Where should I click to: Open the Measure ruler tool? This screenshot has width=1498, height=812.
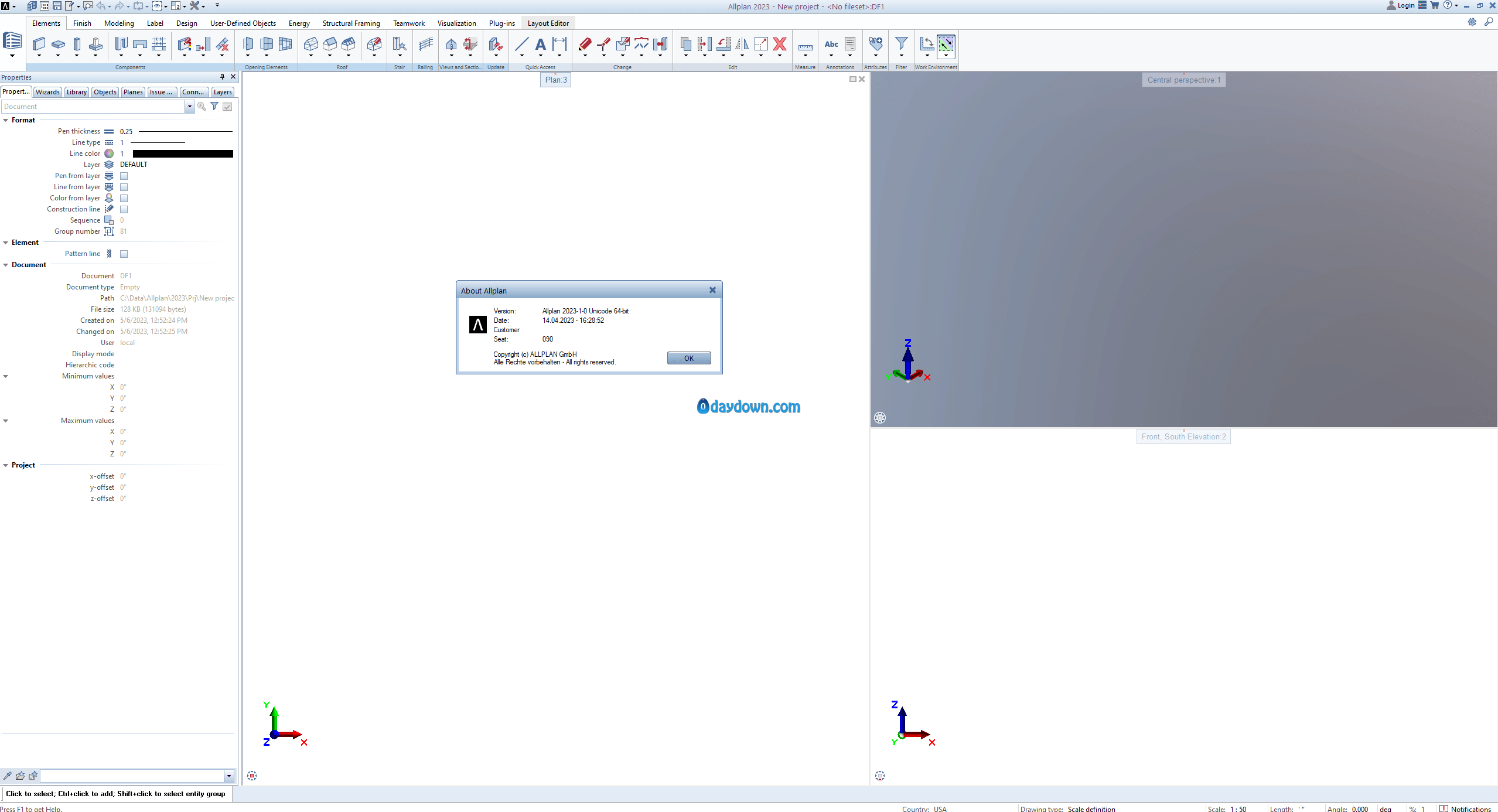point(805,46)
